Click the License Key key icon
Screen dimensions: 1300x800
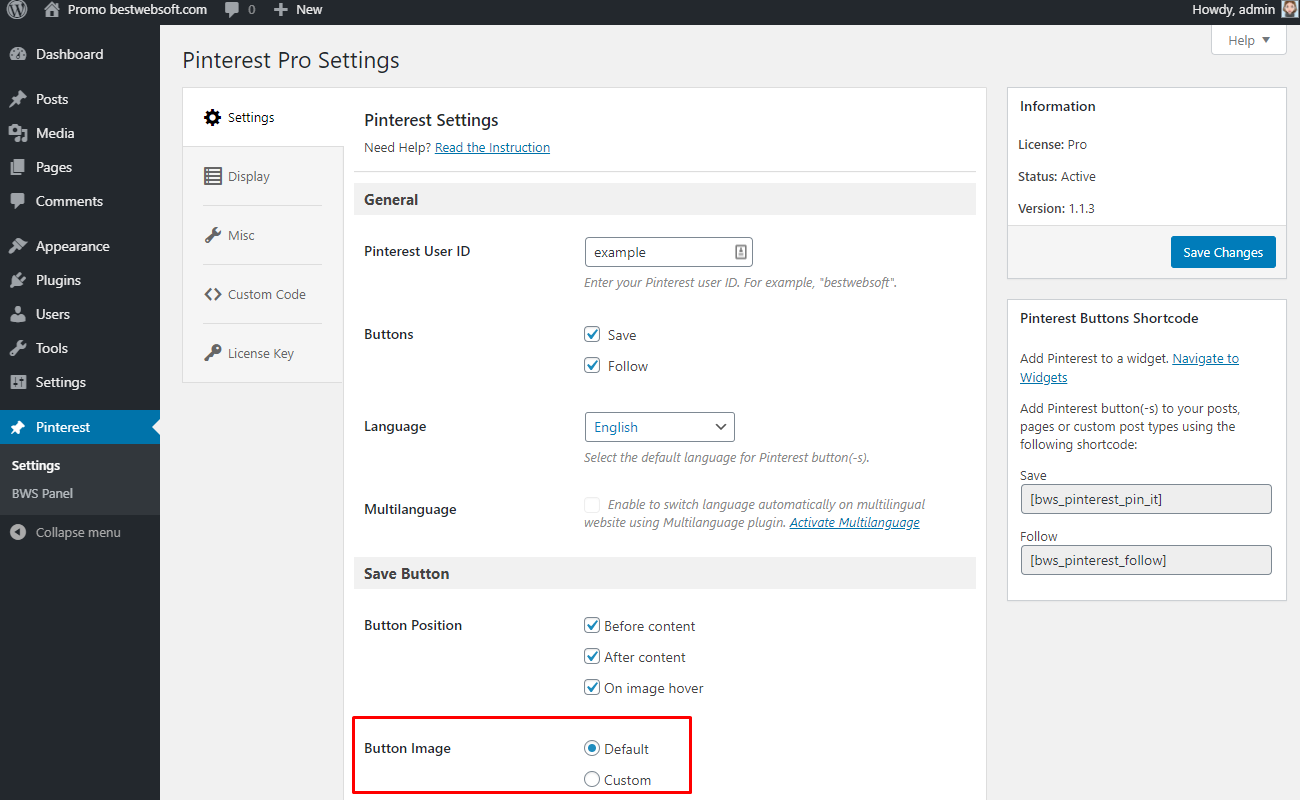tap(213, 353)
